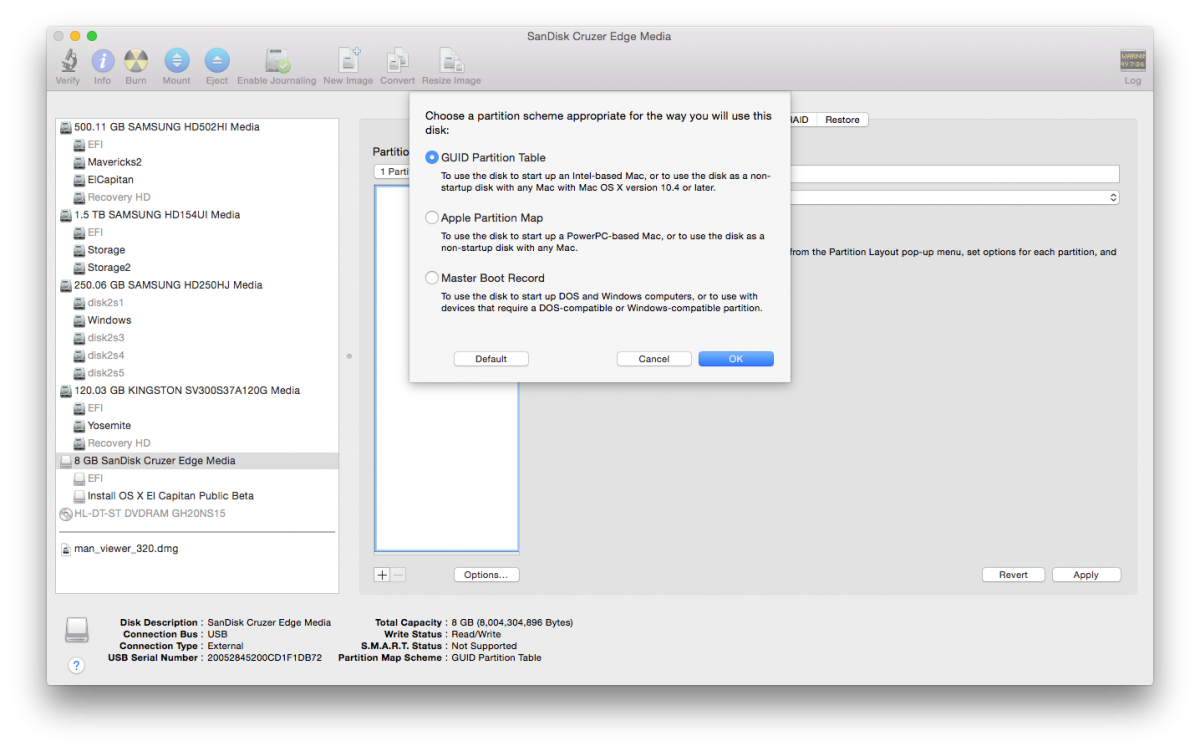
Task: Open the Options... button below partition layout
Action: (x=487, y=575)
